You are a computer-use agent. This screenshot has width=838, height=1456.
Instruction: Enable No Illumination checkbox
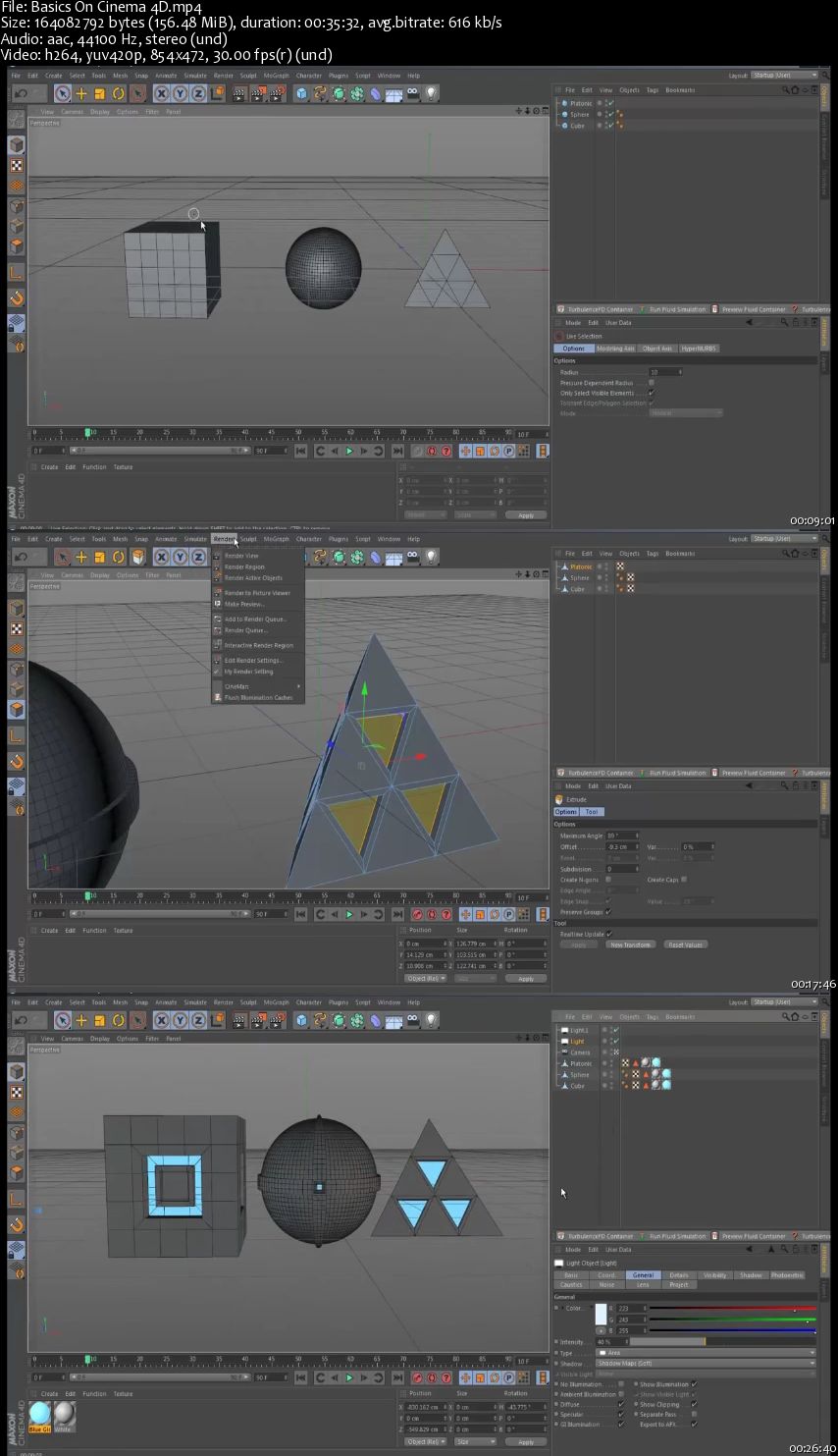[621, 1384]
